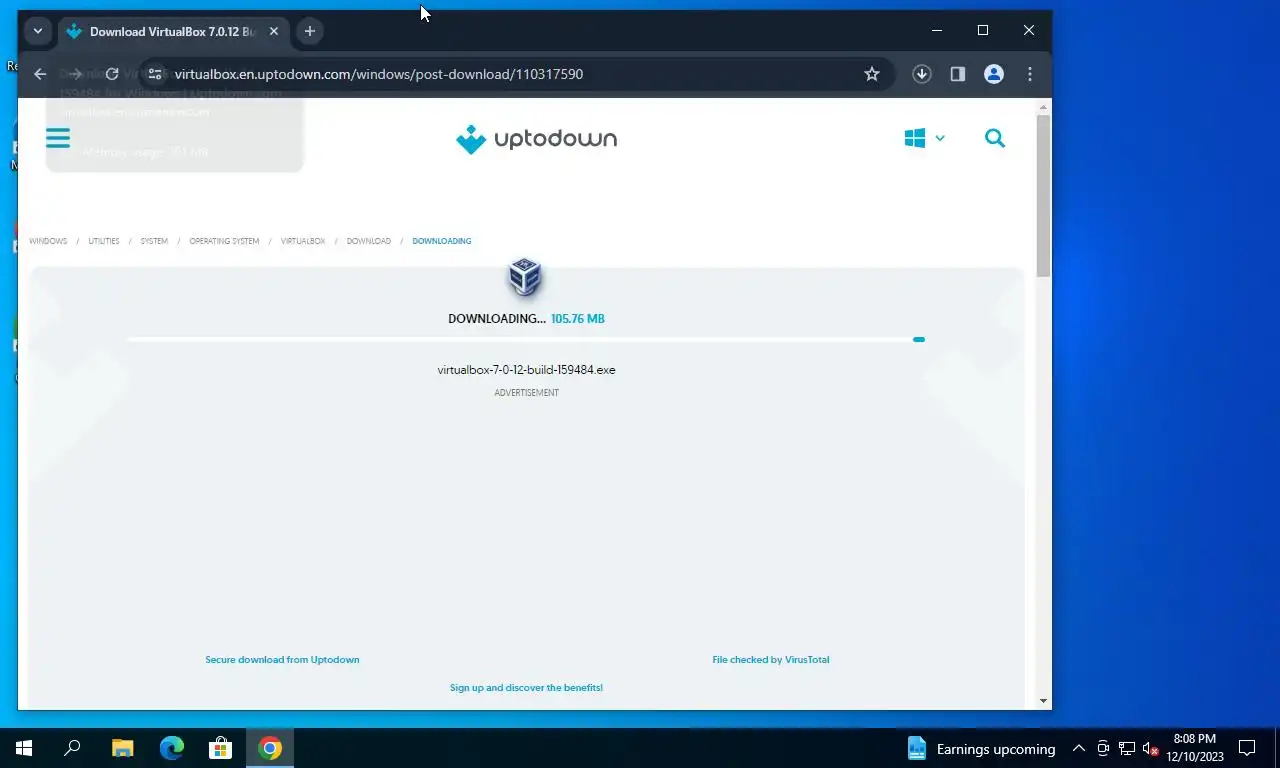This screenshot has width=1280, height=768.
Task: Bookmark this page with the star
Action: pos(872,74)
